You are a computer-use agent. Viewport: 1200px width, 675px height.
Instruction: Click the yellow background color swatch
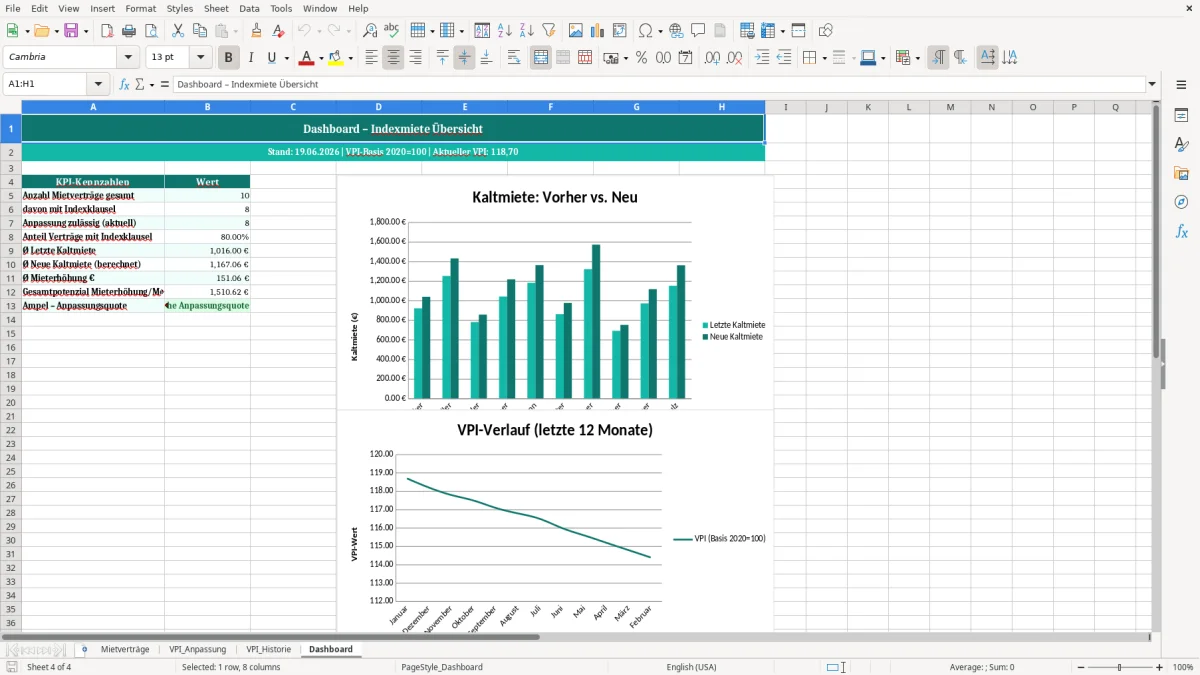click(336, 58)
